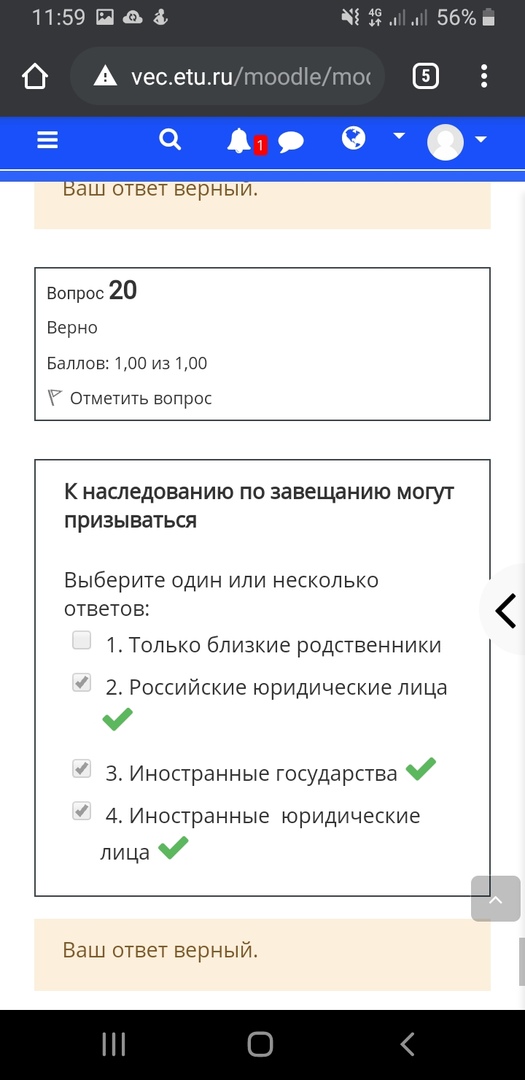Toggle 'Иностранные государства' checkbox
Viewport: 525px width, 1080px height.
[81, 769]
